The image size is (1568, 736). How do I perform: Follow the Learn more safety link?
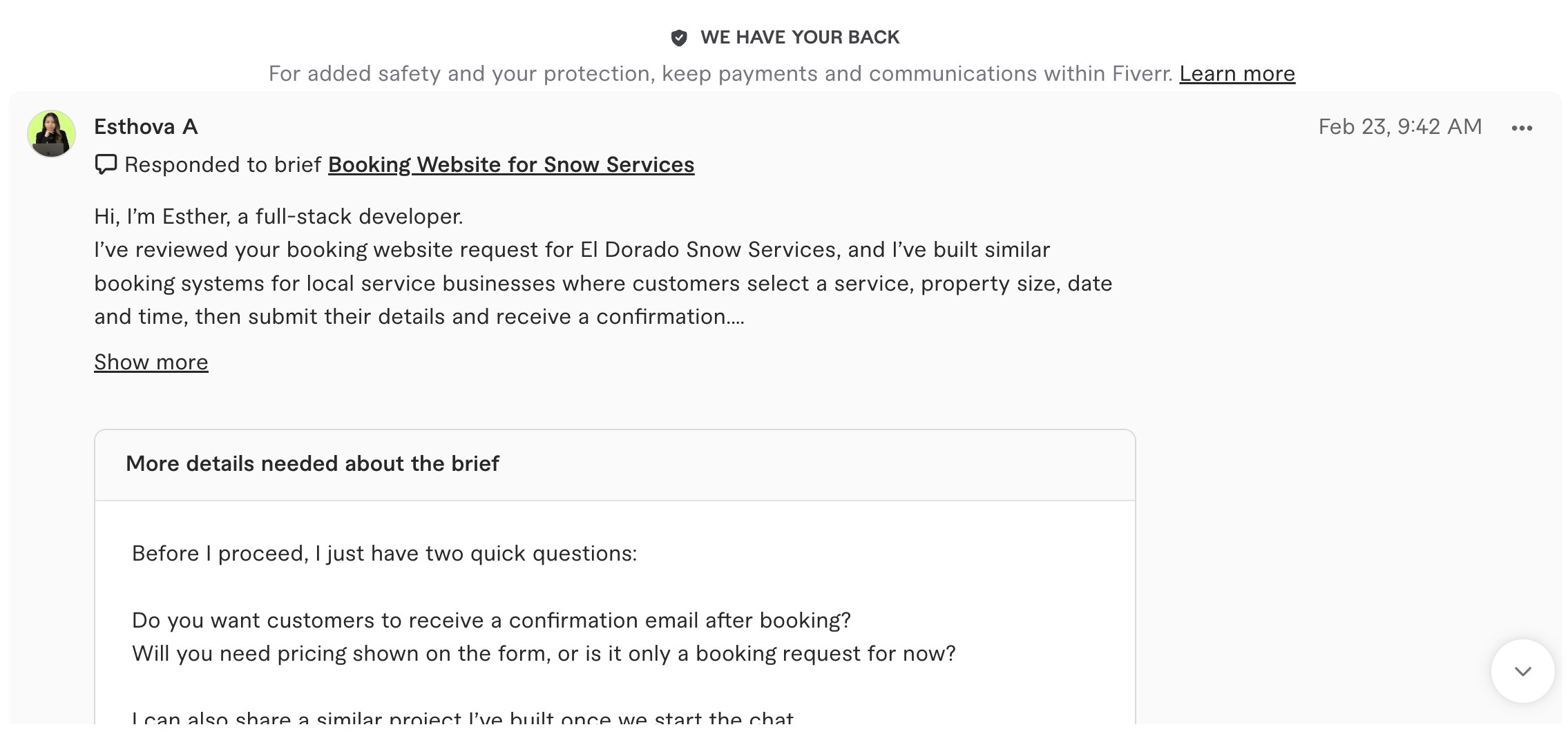tap(1236, 73)
